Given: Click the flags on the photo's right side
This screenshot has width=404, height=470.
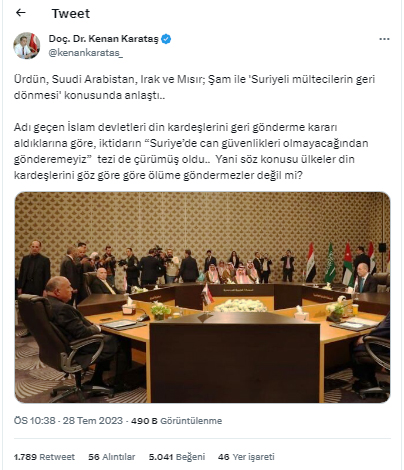Looking at the screenshot, I should 341,262.
